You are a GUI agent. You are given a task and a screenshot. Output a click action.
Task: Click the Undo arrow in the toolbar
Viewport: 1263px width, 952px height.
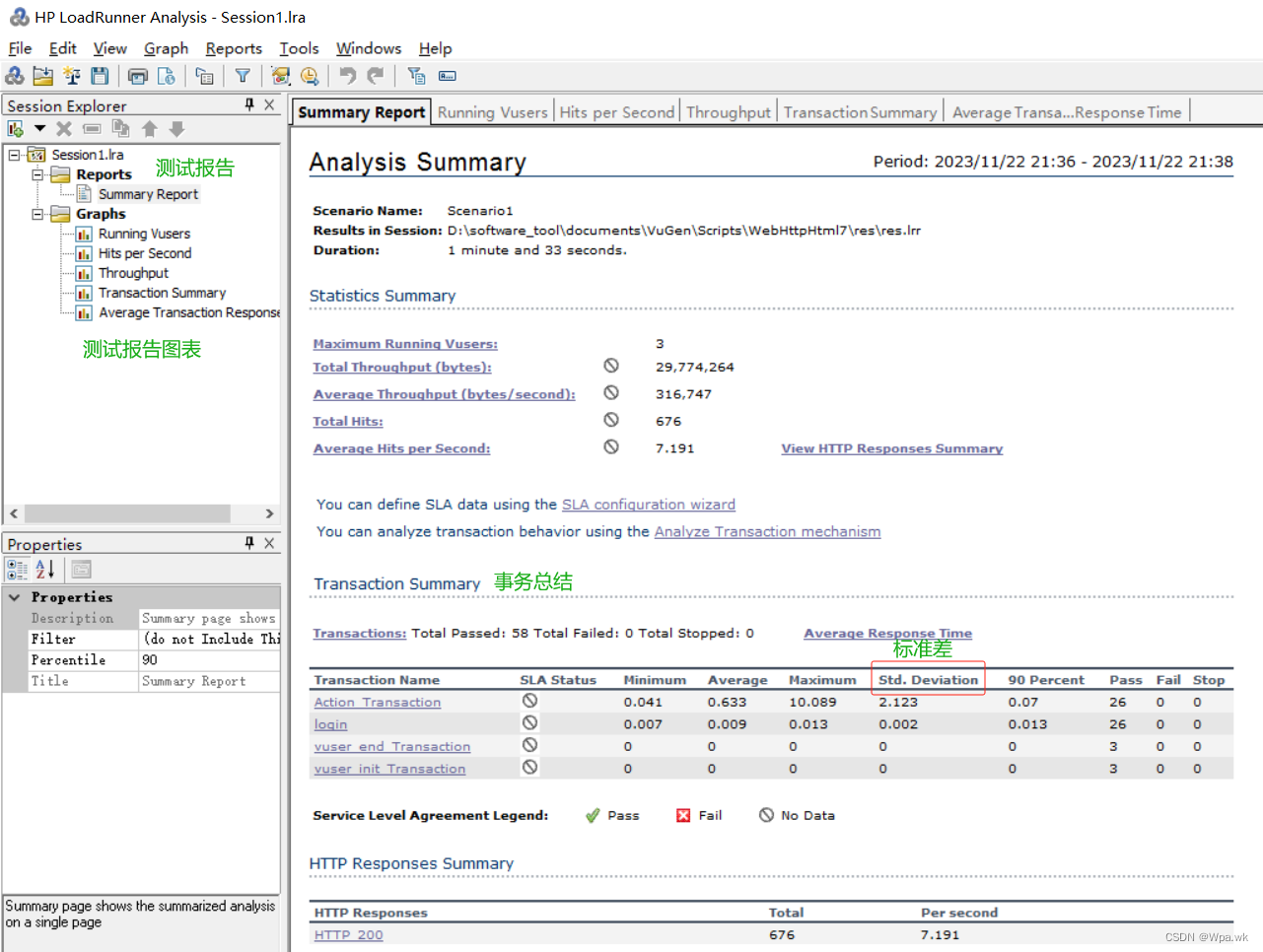pyautogui.click(x=347, y=76)
